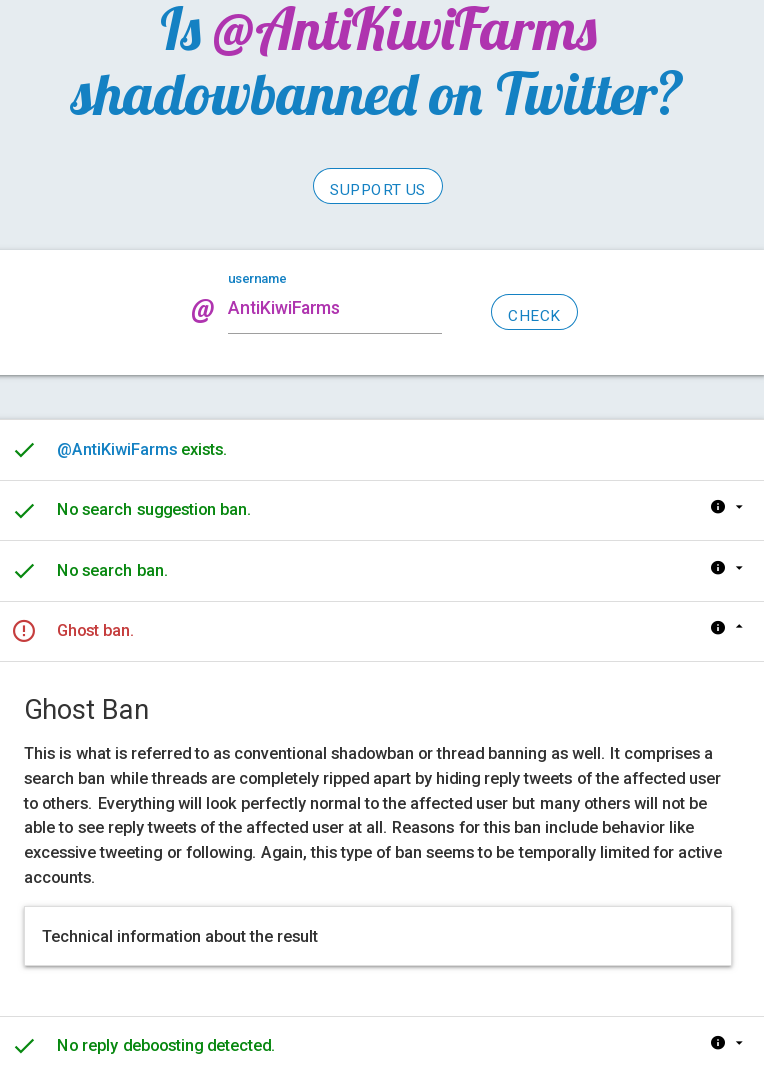Expand the No search ban arrow
Screen dimensions: 764x1068
739,567
